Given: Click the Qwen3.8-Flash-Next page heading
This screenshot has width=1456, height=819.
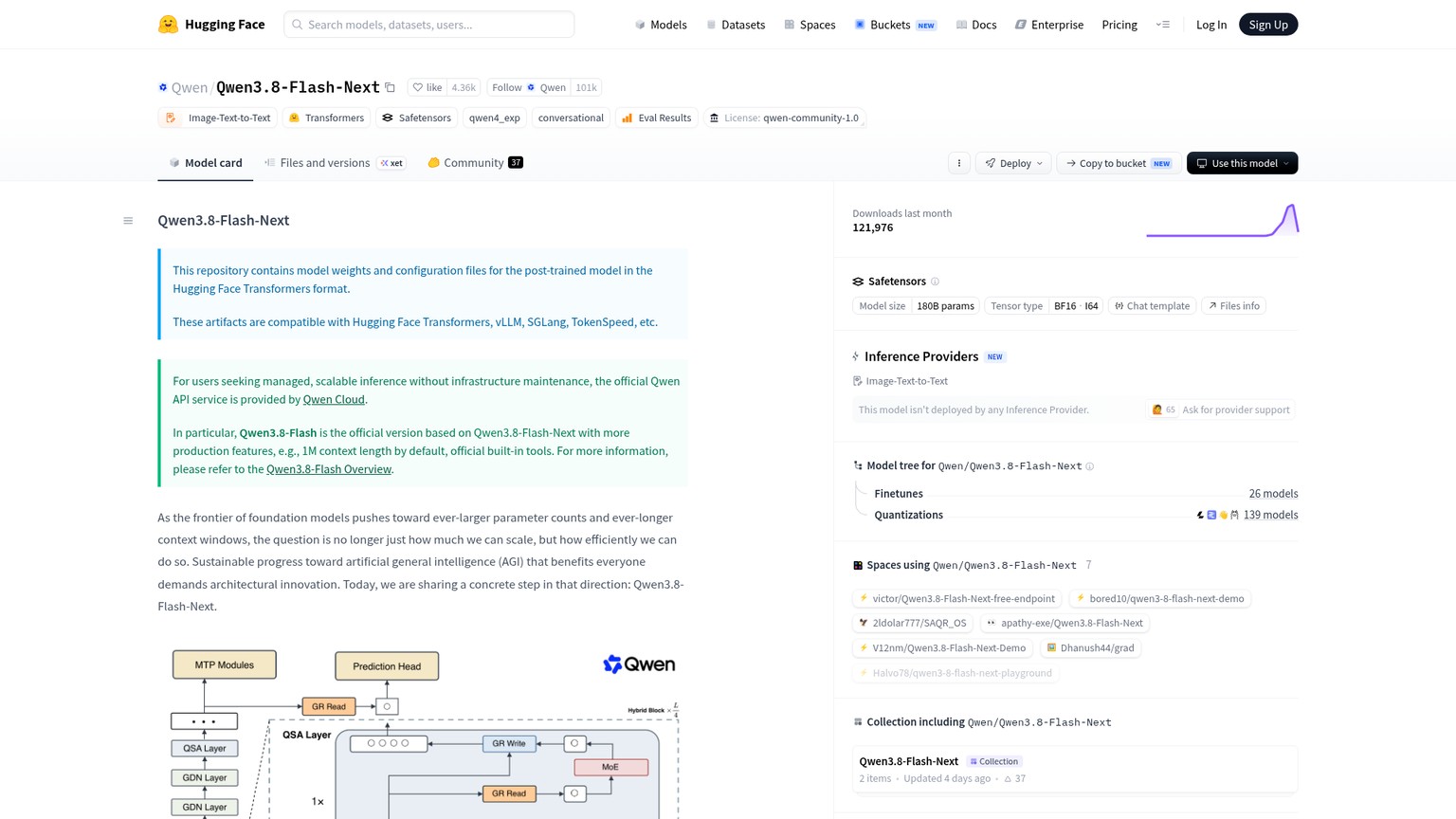Looking at the screenshot, I should click(x=224, y=220).
